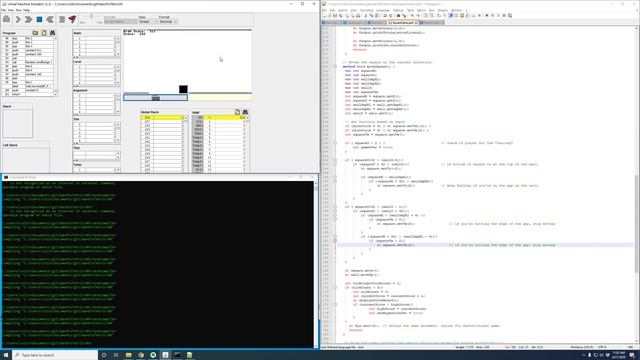Click Cut icon in Notepad++ toolbar

pyautogui.click(x=366, y=16)
